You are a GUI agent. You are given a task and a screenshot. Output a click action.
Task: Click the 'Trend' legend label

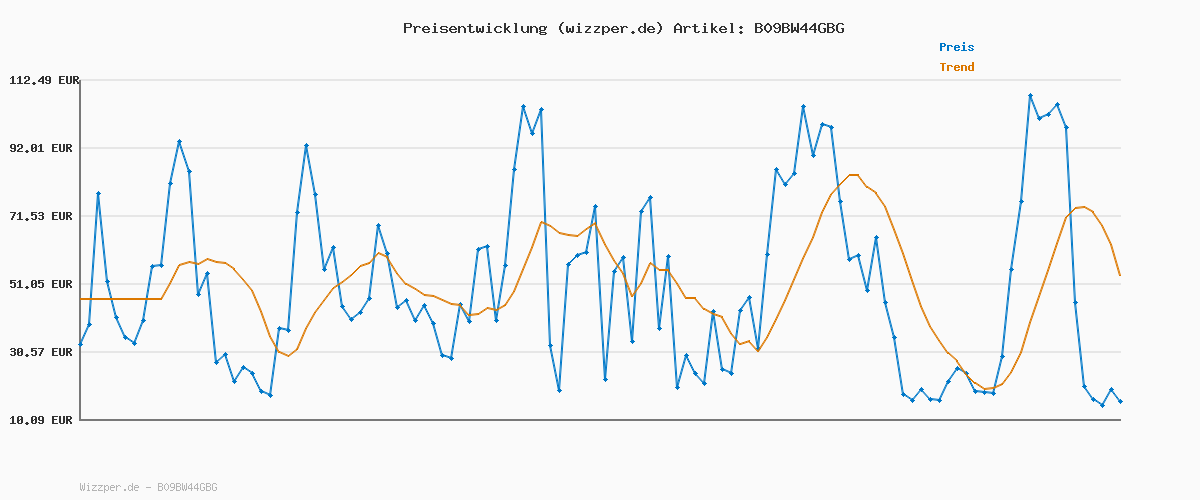coord(956,67)
